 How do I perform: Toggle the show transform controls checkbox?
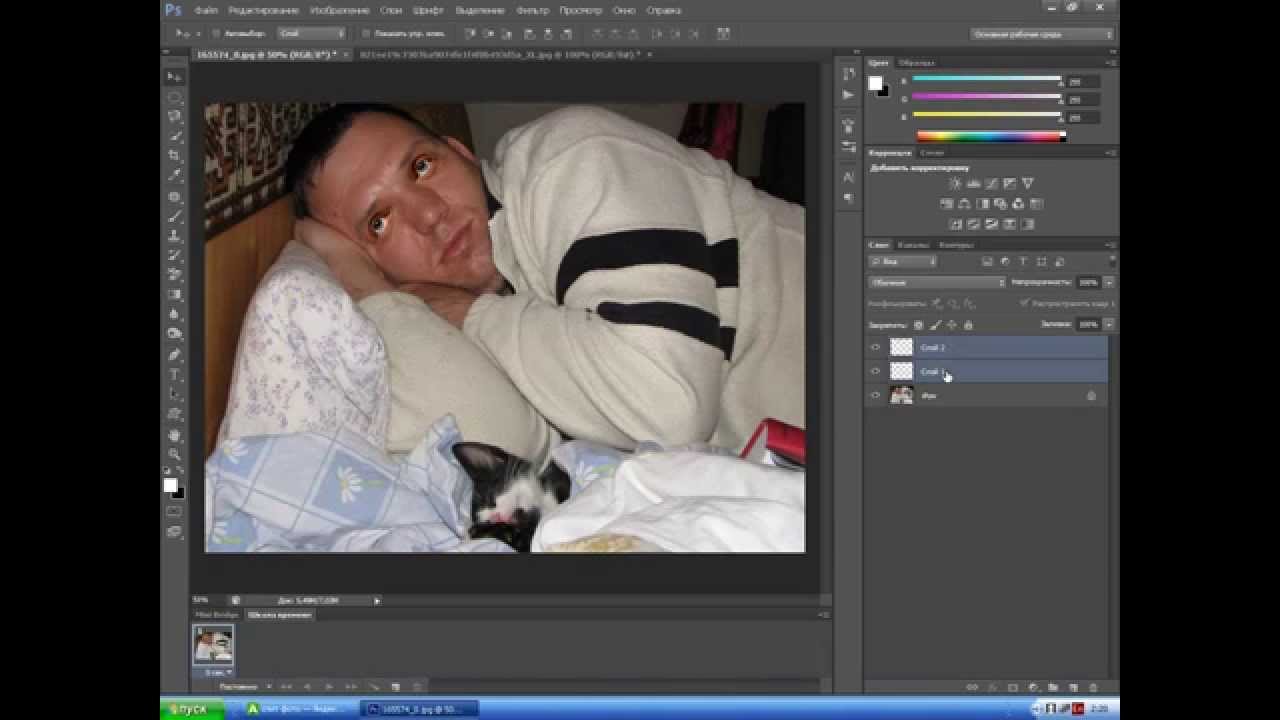tap(366, 33)
